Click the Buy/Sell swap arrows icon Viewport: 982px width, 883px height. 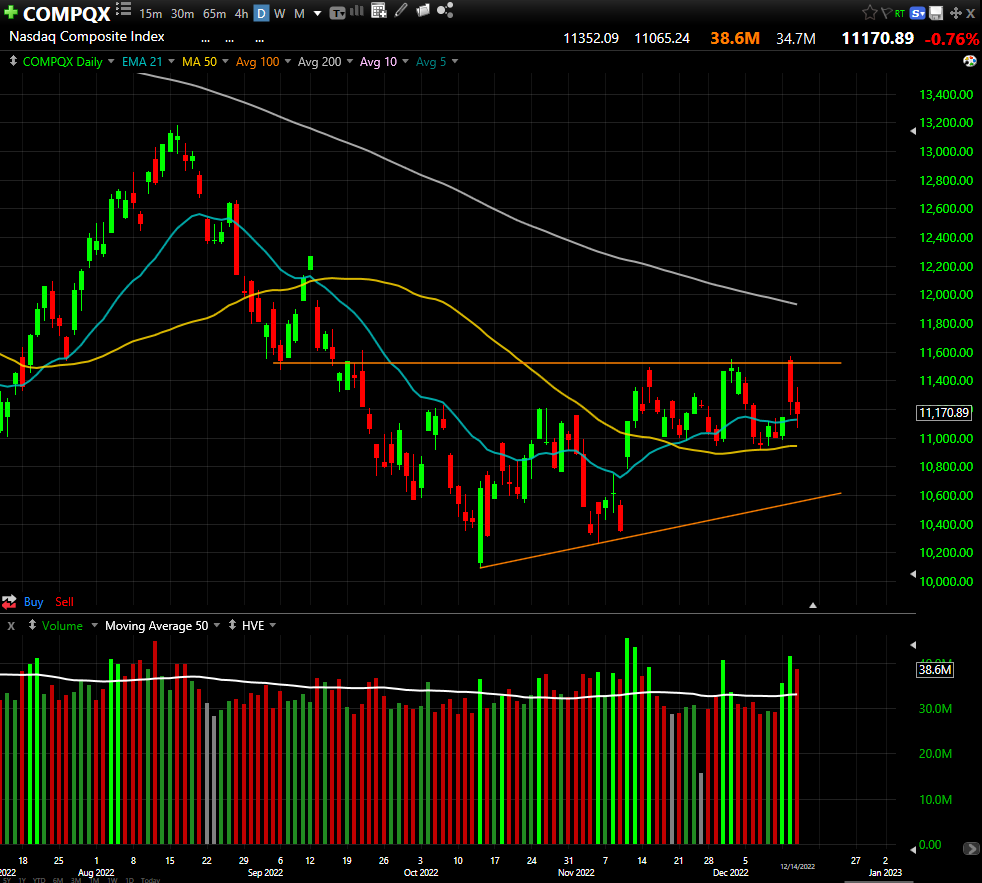(9, 602)
